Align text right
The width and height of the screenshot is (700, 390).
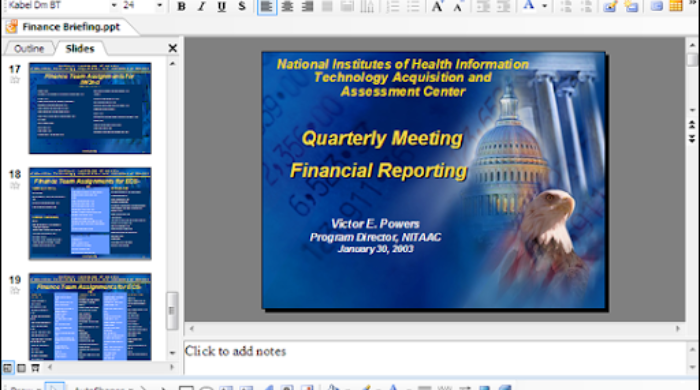click(x=307, y=6)
